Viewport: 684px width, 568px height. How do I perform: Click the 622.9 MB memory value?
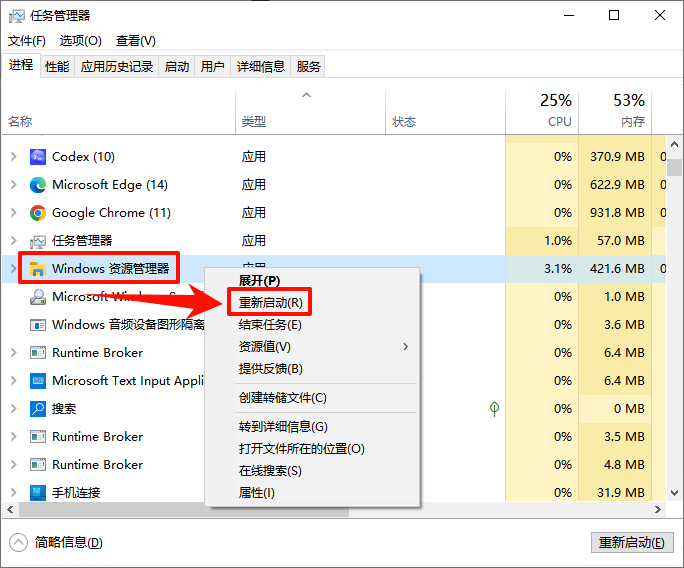[x=617, y=185]
